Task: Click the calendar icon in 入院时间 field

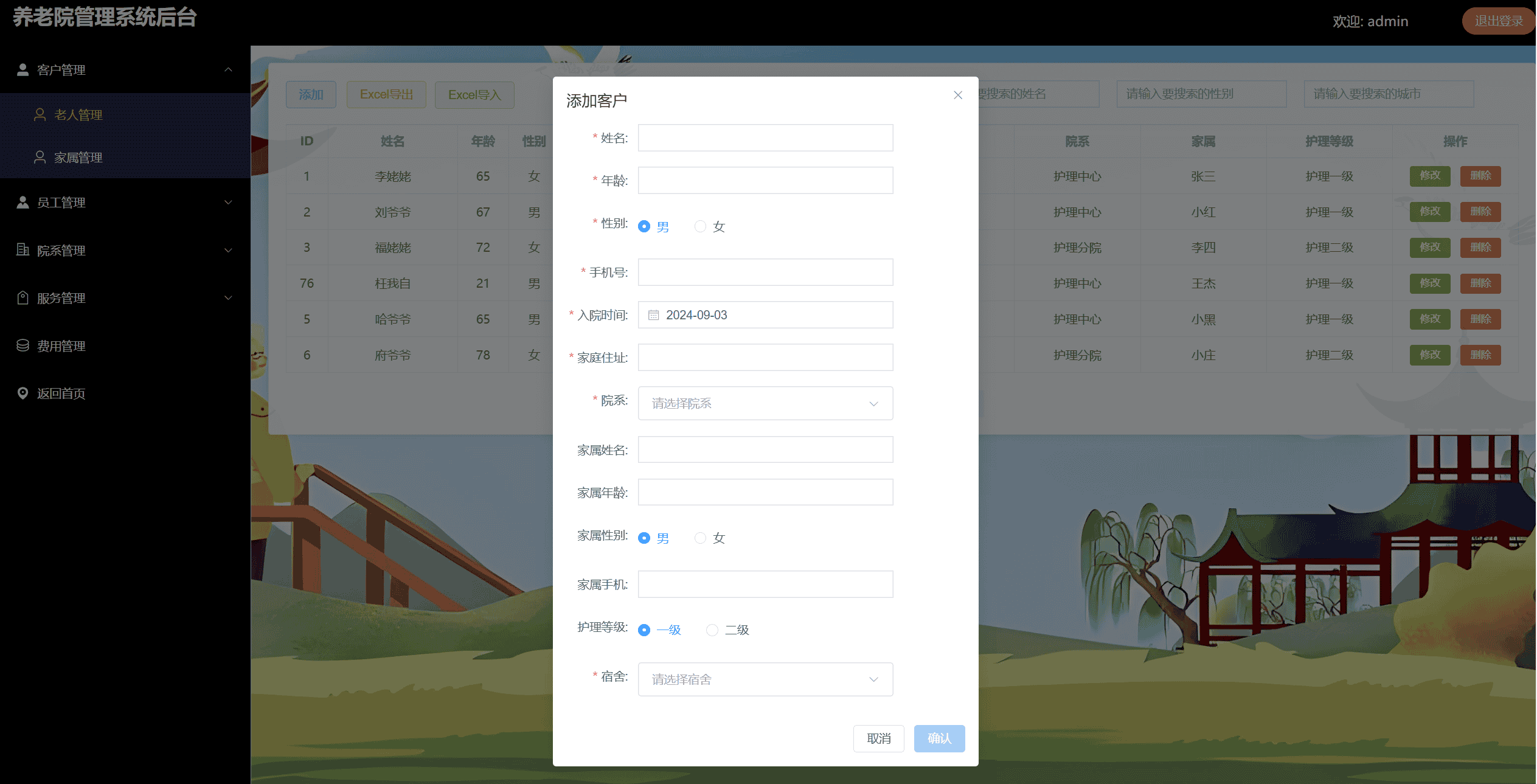Action: (653, 315)
